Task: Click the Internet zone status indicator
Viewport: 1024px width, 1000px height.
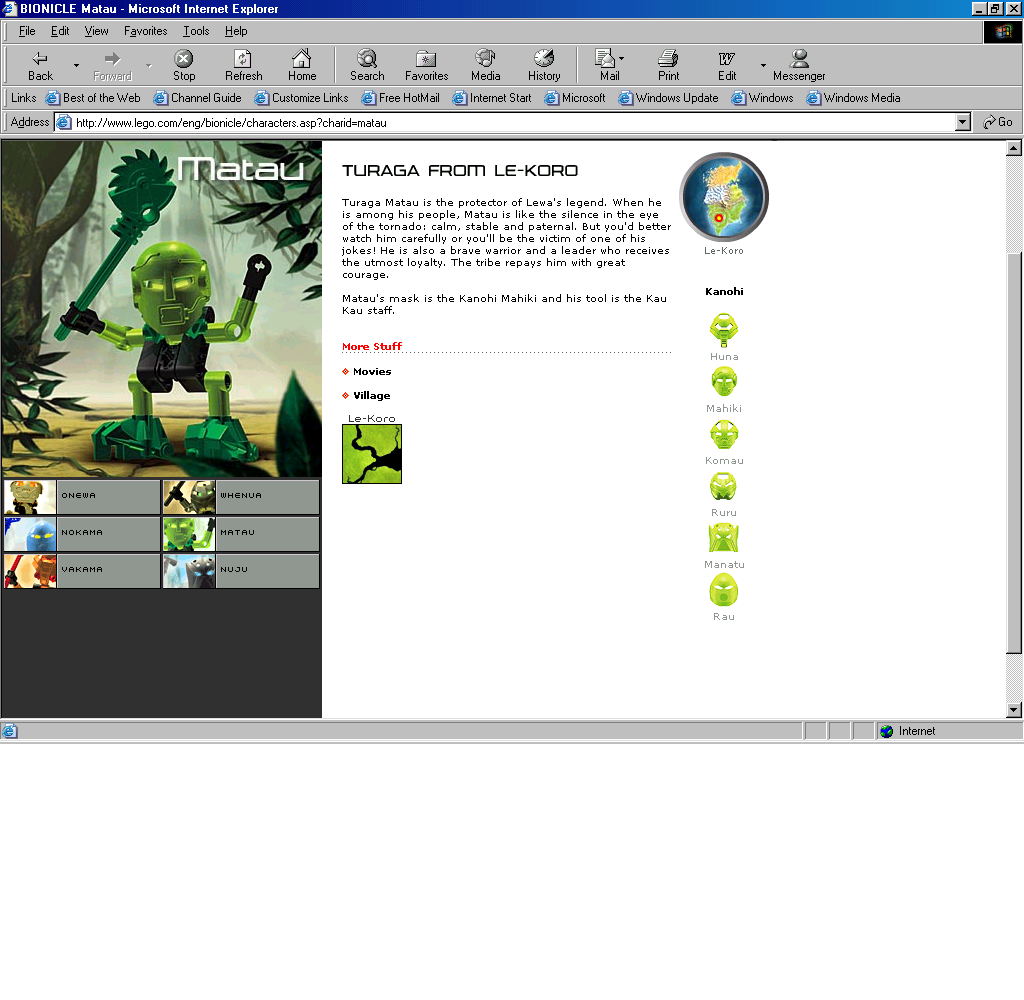Action: [x=949, y=732]
